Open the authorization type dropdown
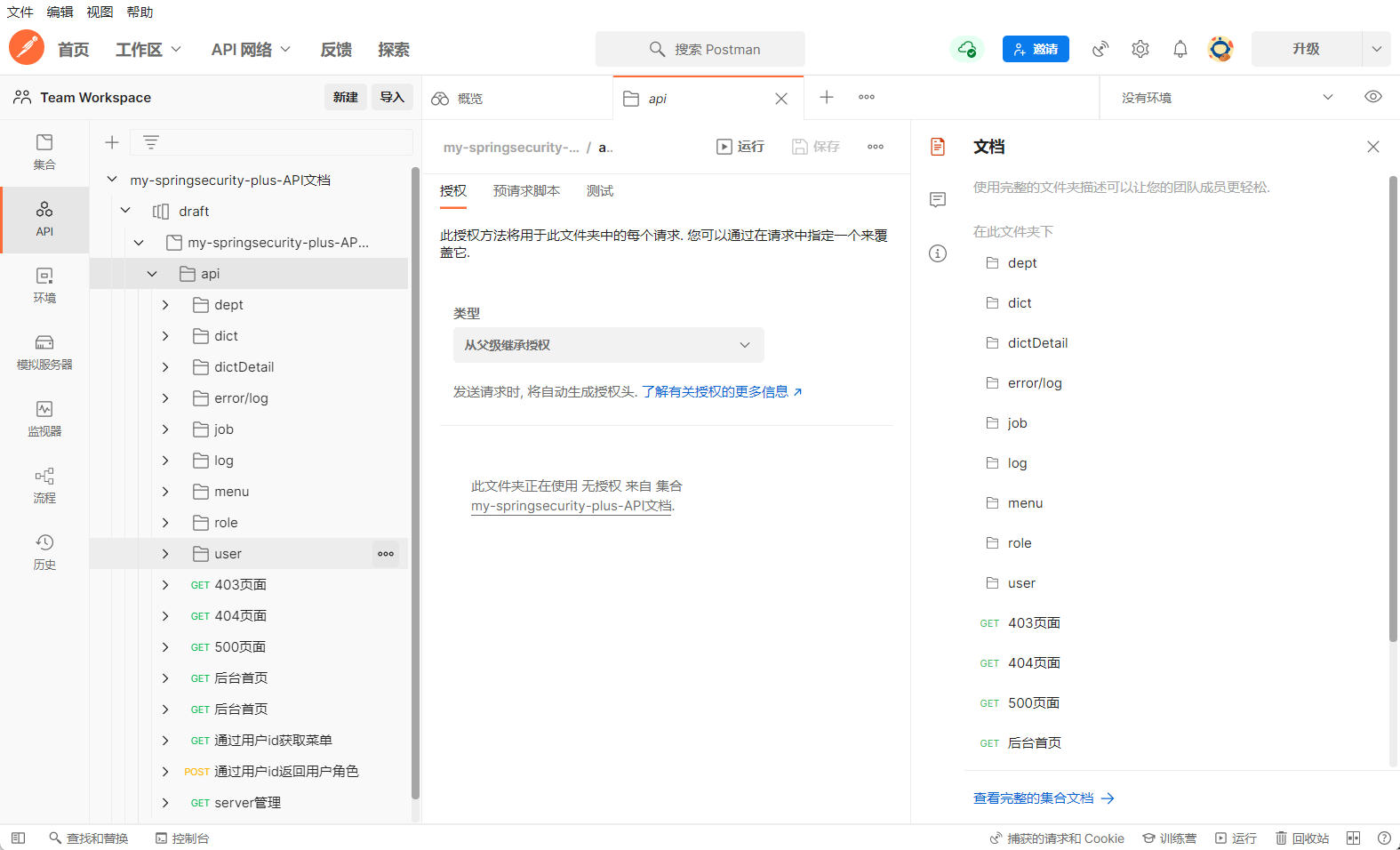Viewport: 1400px width, 850px height. pyautogui.click(x=609, y=345)
